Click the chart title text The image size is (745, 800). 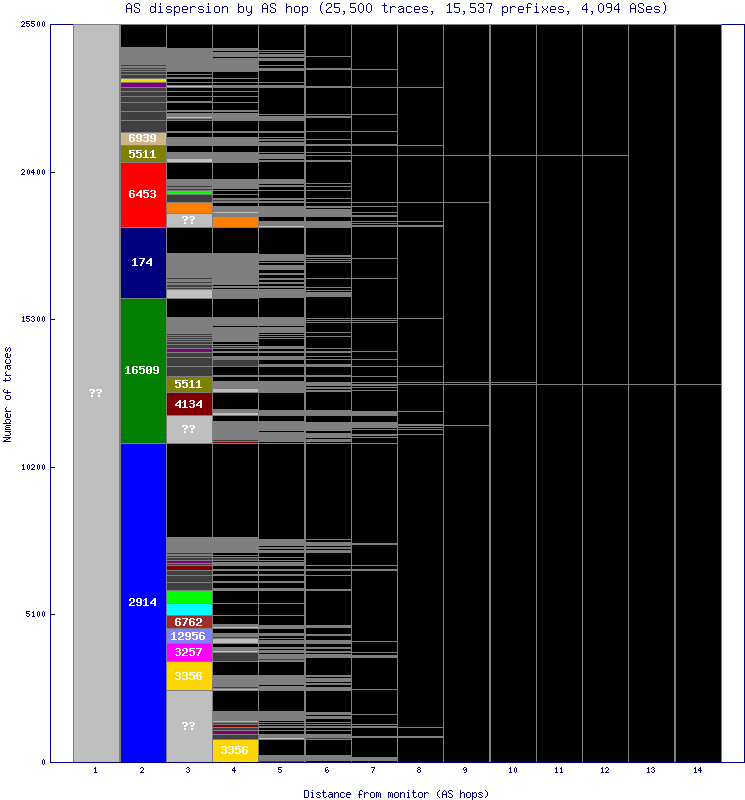[x=396, y=8]
